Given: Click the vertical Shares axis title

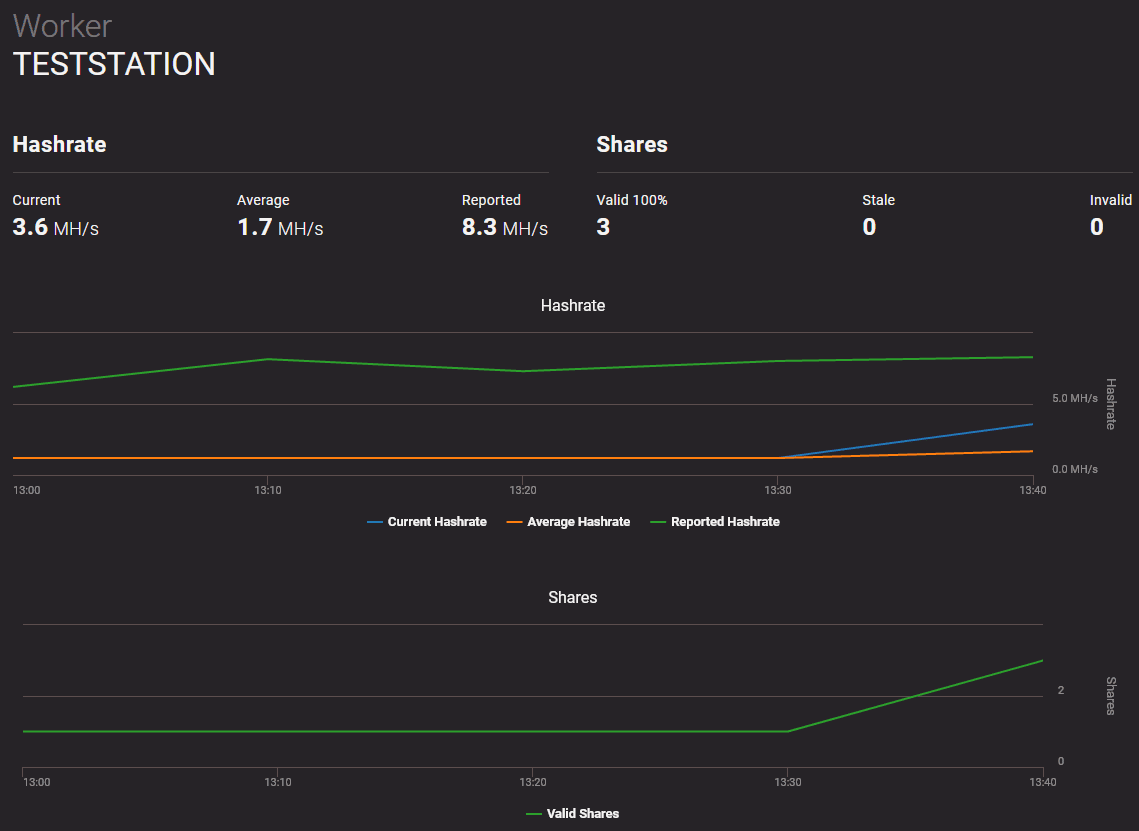Looking at the screenshot, I should [1111, 696].
